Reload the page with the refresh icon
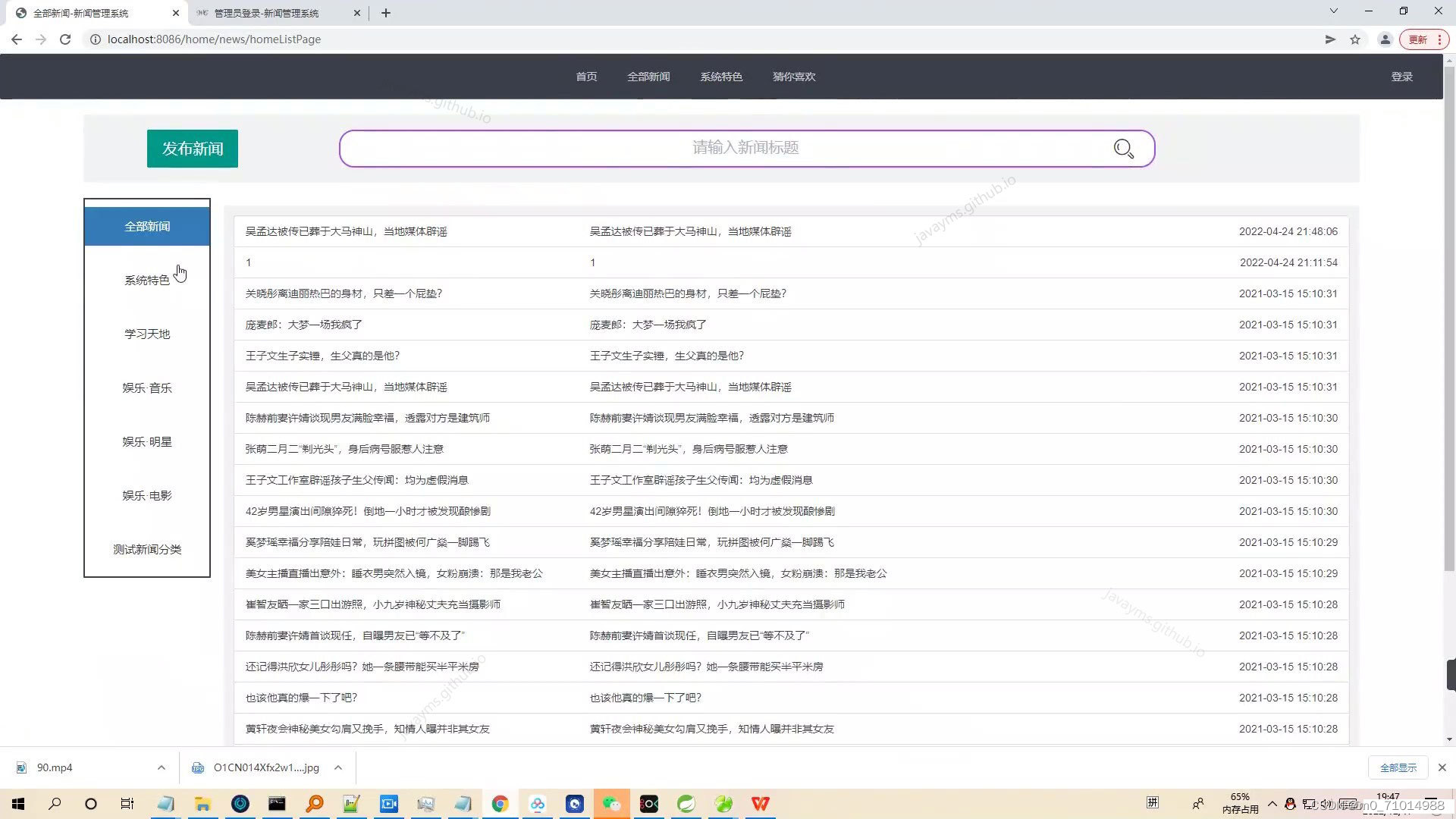 65,39
